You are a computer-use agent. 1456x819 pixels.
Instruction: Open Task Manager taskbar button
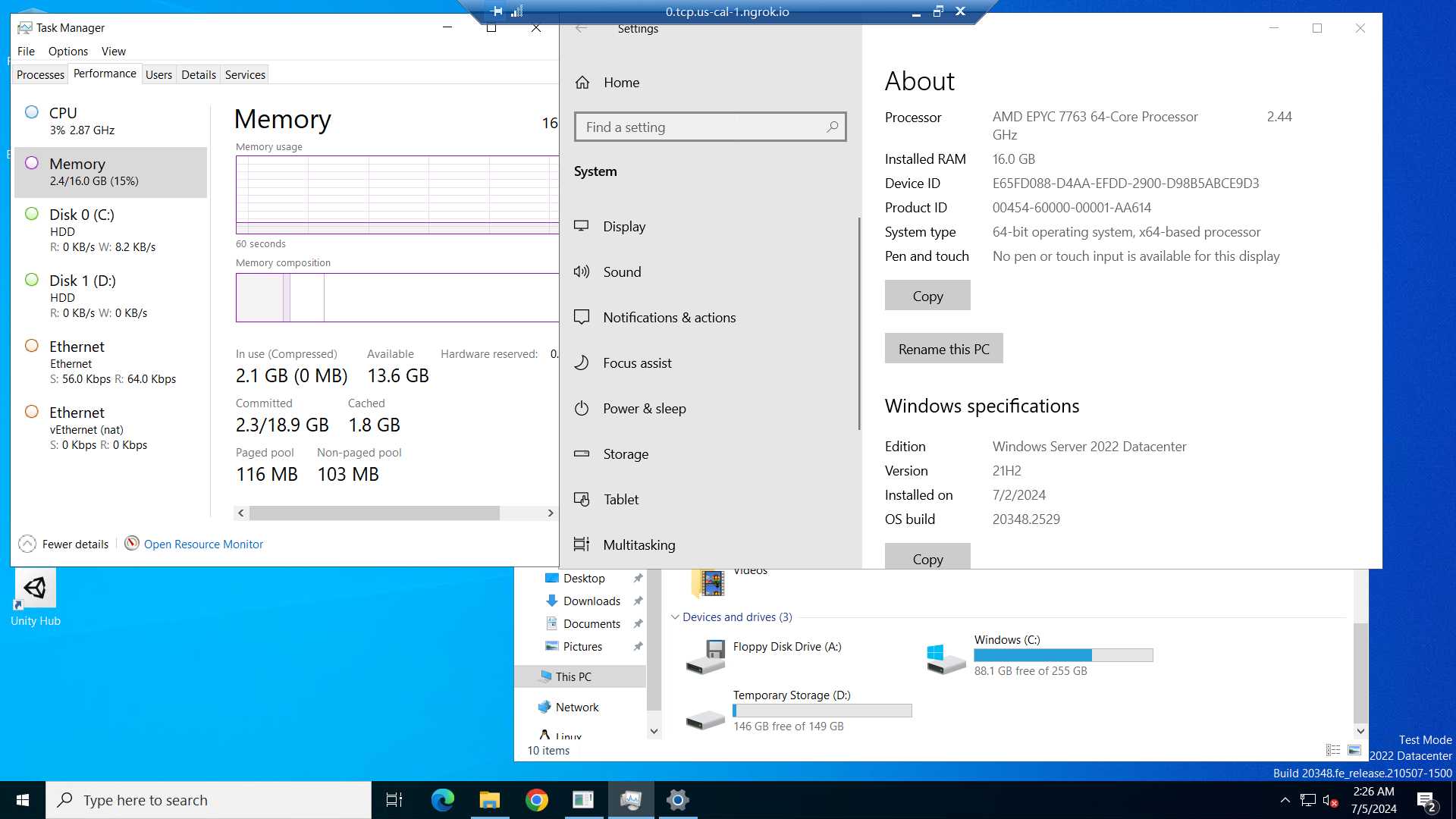coord(631,800)
